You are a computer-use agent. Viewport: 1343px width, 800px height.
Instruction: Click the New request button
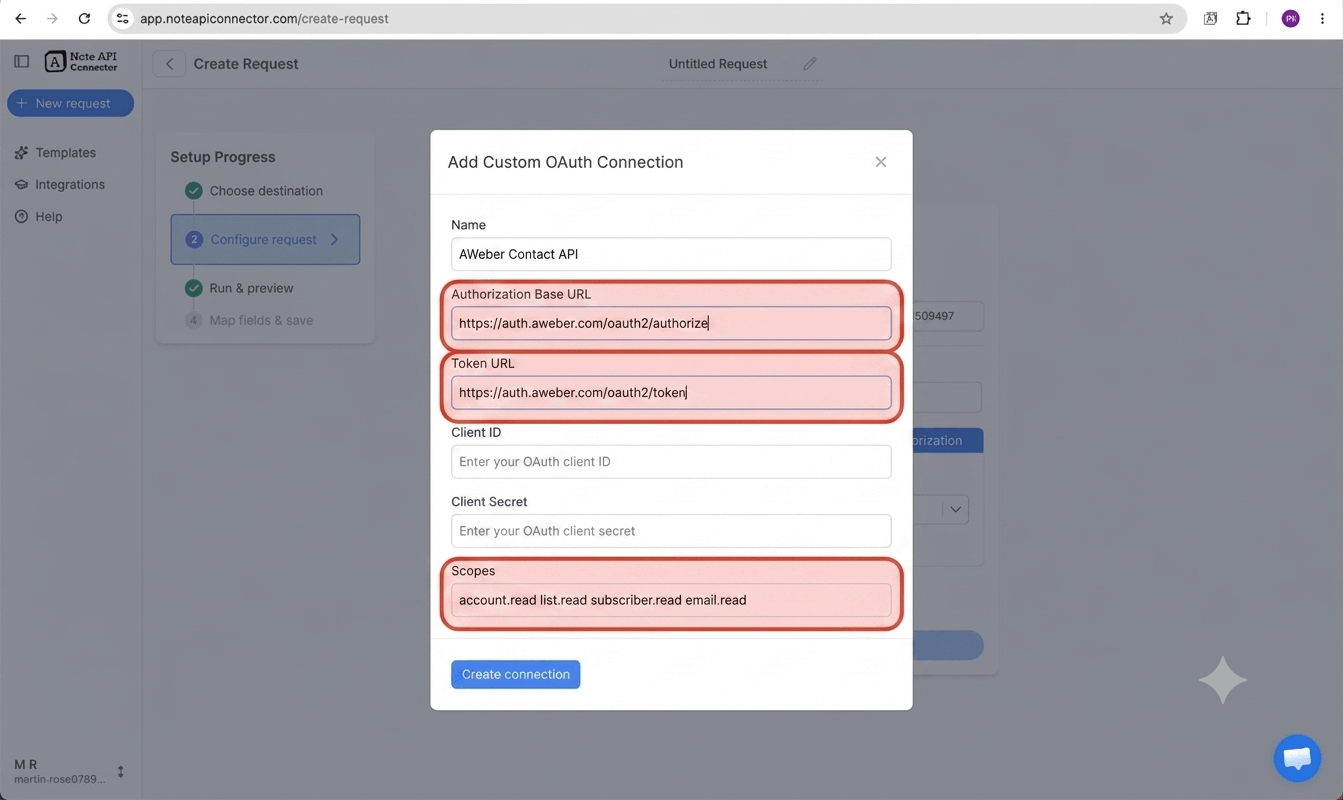(70, 103)
